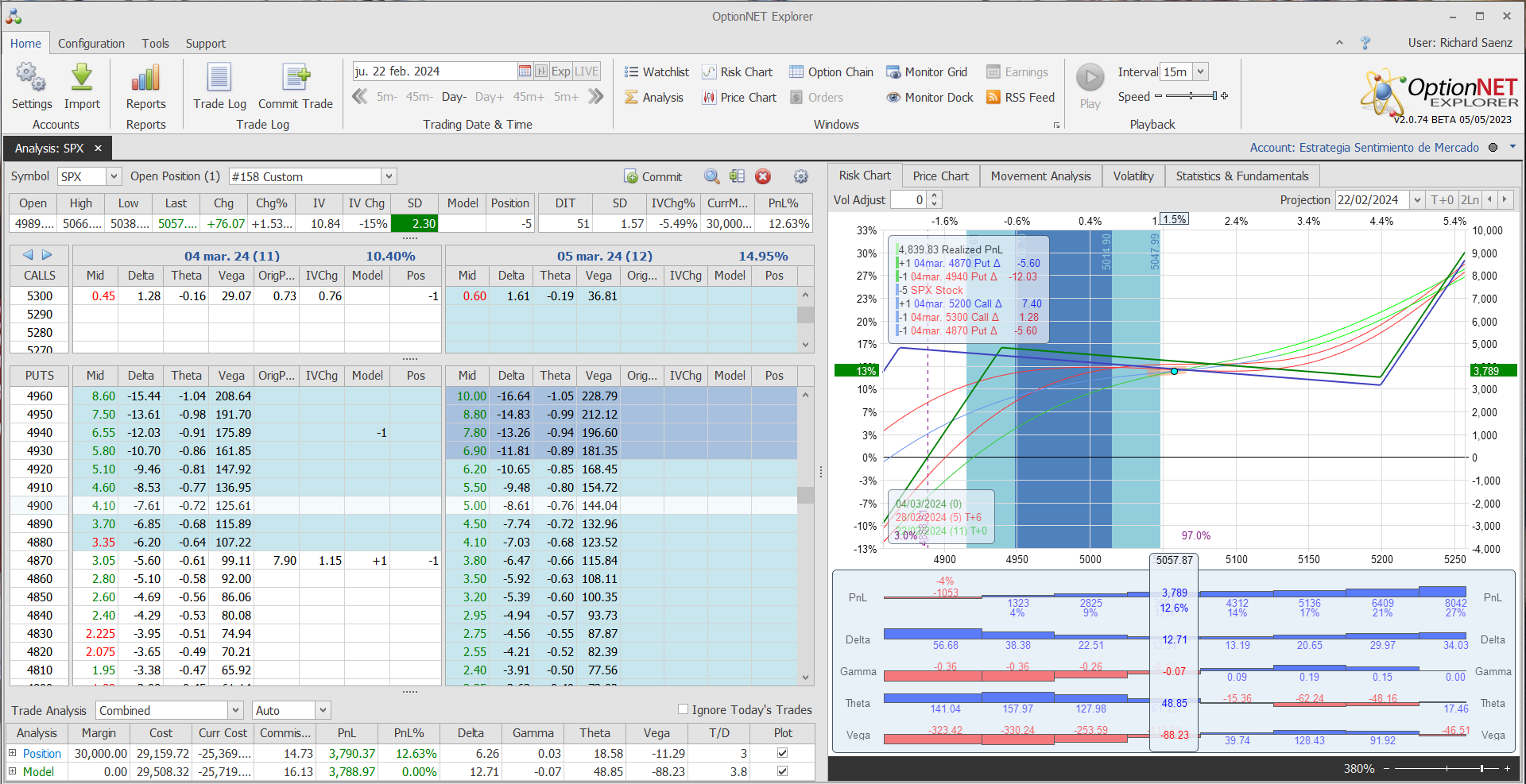Step forward with the Day+ button
The width and height of the screenshot is (1526, 784).
(x=489, y=97)
